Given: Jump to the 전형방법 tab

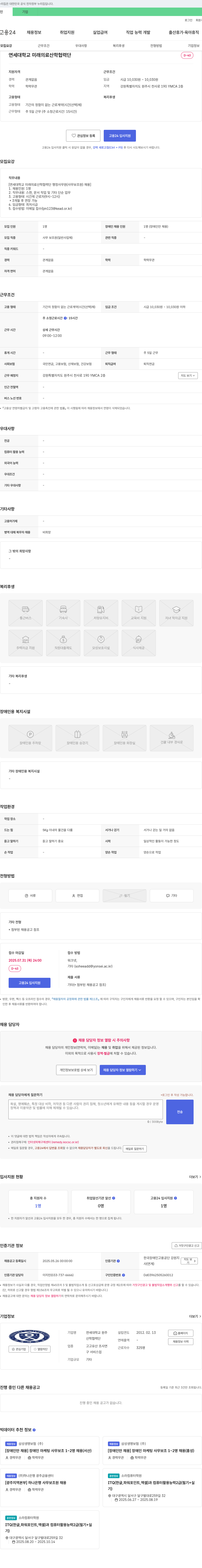Looking at the screenshot, I should coord(156,46).
